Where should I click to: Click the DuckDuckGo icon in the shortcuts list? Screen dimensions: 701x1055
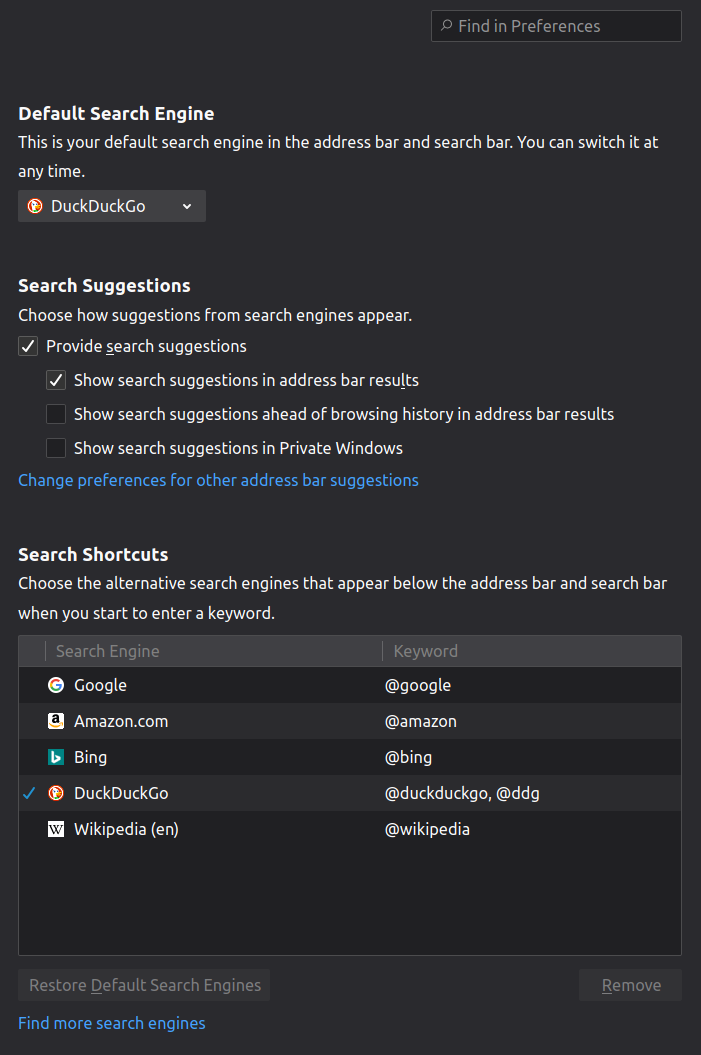(x=56, y=793)
